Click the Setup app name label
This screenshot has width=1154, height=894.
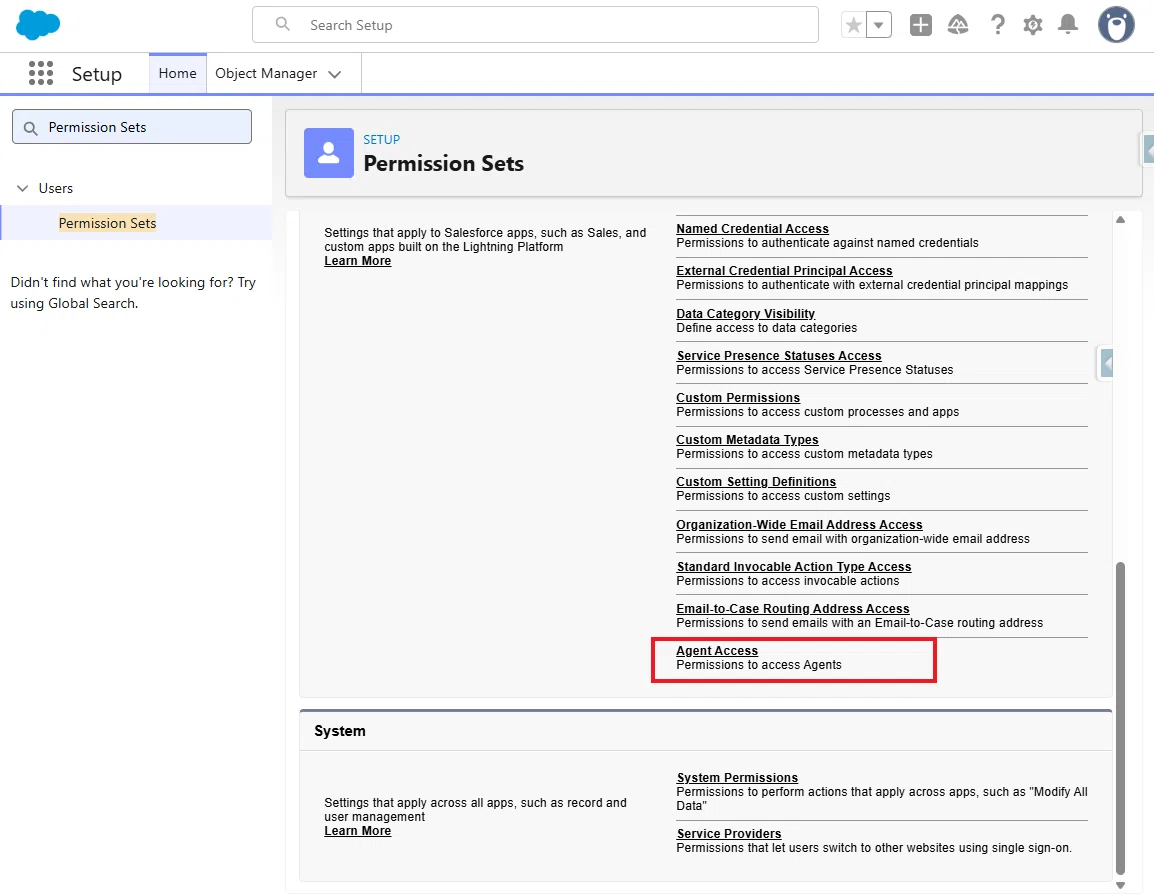pos(96,74)
